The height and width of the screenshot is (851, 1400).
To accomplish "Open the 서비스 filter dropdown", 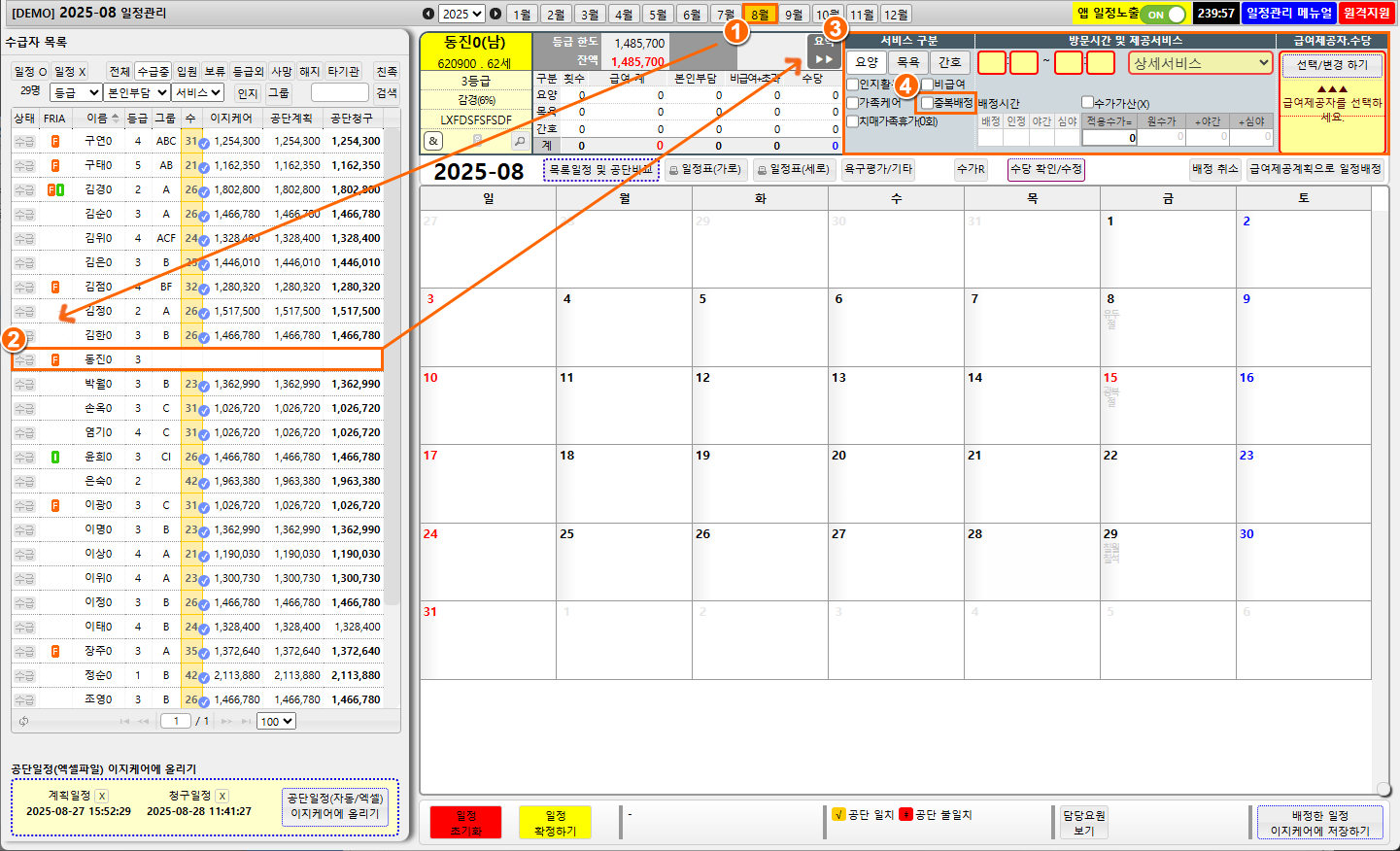I will (199, 92).
